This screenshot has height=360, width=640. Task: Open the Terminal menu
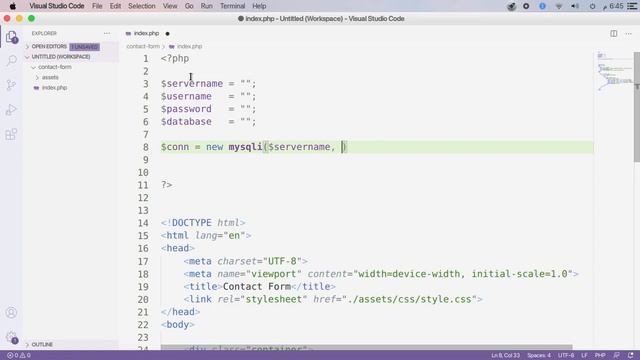(x=232, y=6)
